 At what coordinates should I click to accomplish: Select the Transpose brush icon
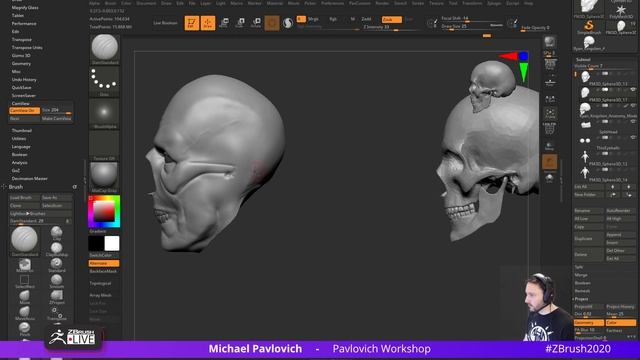point(57,313)
